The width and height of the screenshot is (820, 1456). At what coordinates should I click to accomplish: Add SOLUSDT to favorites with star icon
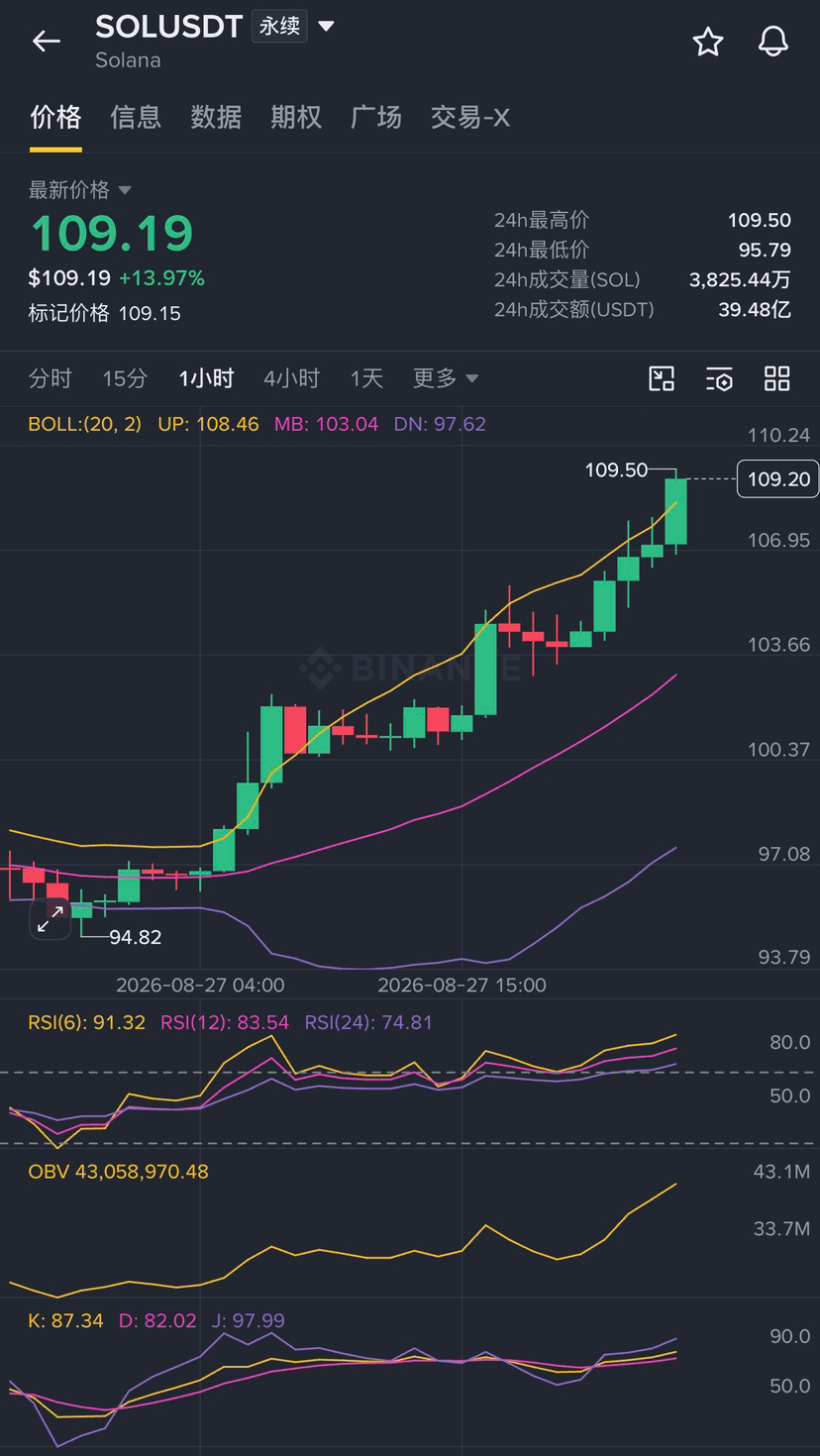click(707, 42)
